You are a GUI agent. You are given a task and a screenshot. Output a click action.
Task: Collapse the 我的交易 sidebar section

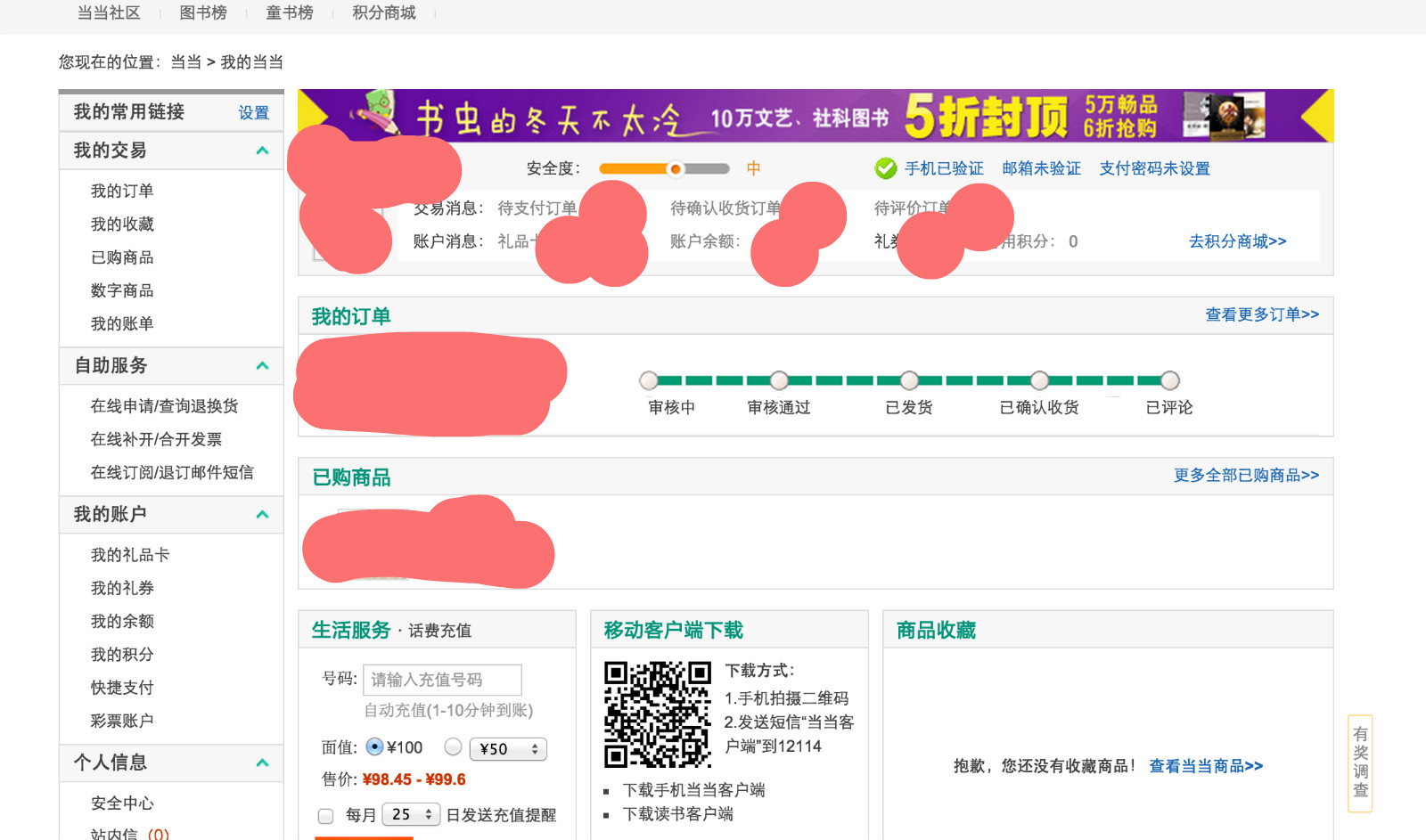point(262,151)
